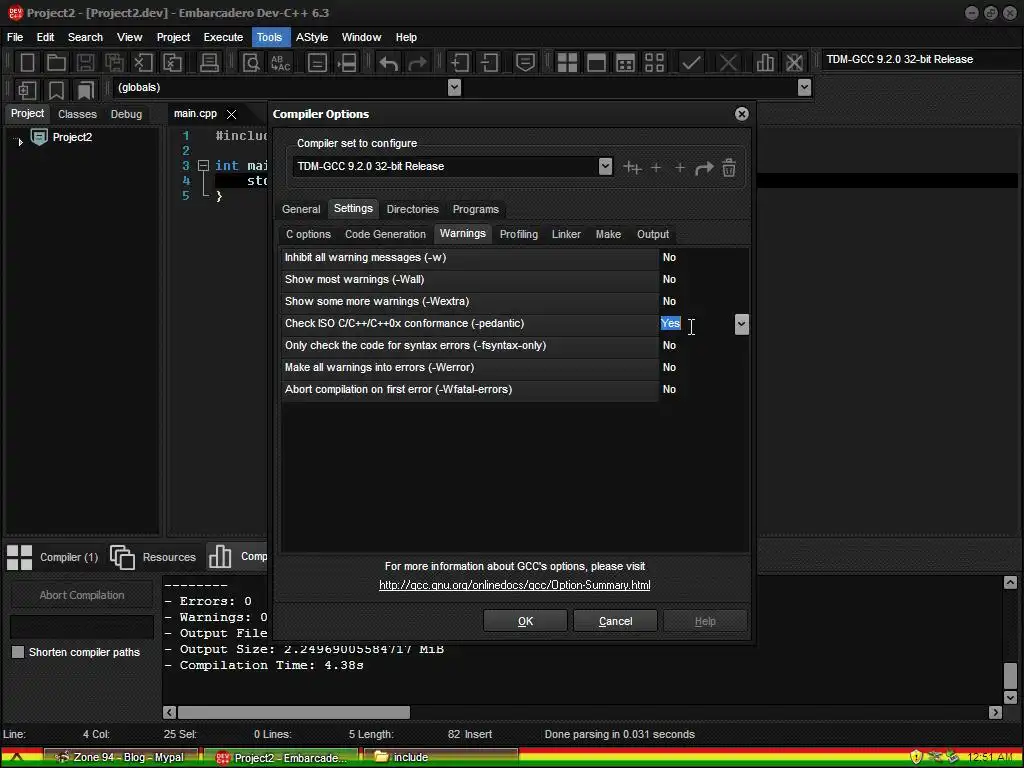Click the double-plus find compilers icon
This screenshot has height=768, width=1024.
point(632,168)
